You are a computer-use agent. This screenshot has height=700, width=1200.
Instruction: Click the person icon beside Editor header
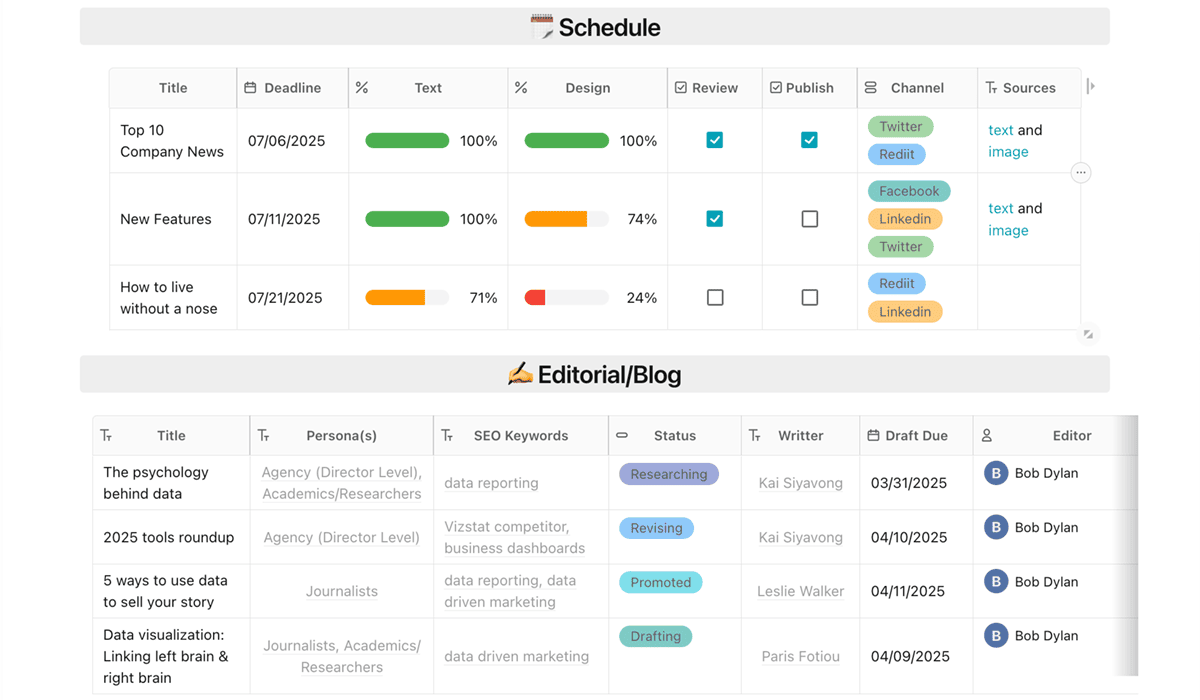[987, 436]
